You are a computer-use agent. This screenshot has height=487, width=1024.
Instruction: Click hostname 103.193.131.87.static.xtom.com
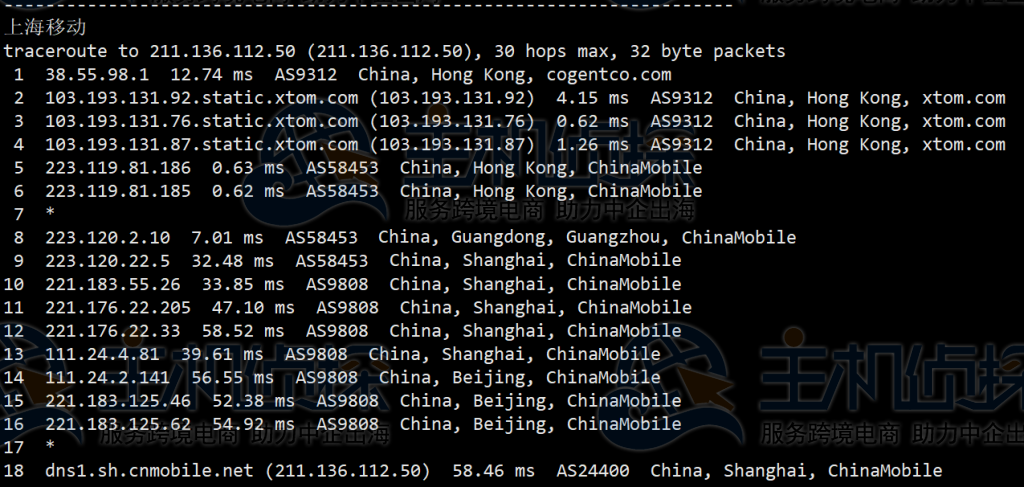201,144
